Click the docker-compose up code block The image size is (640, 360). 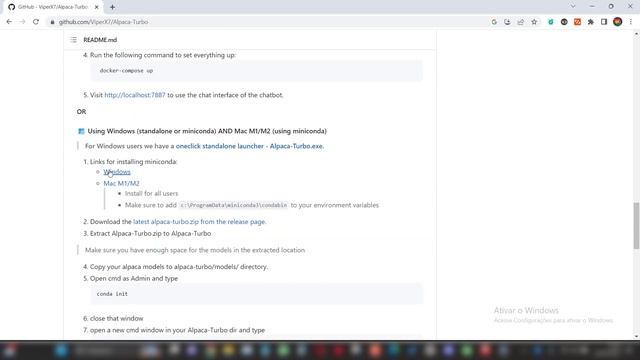coord(257,71)
